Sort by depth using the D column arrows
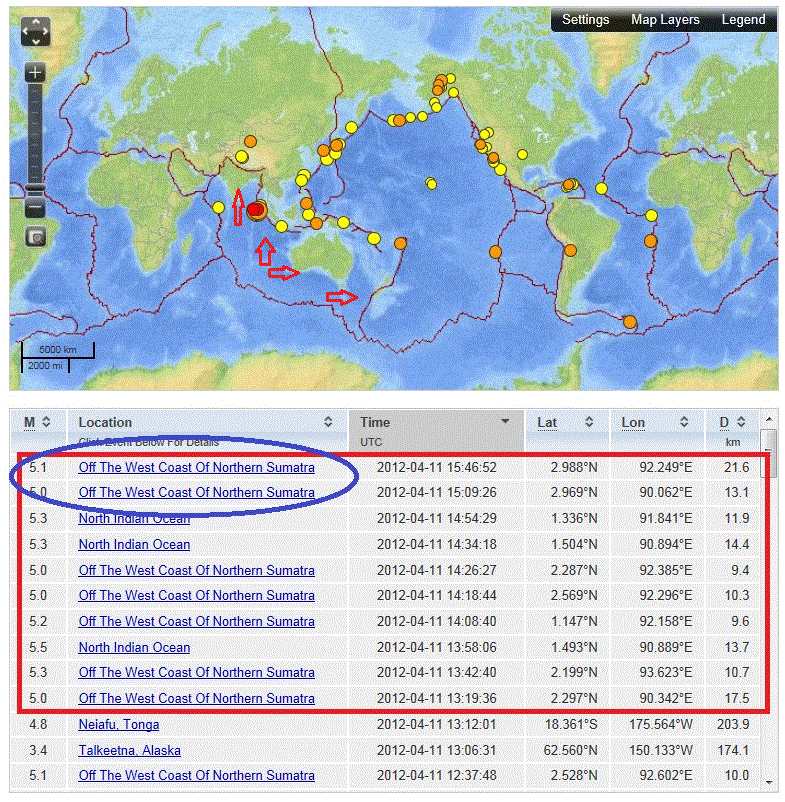Viewport: 785px width, 802px height. [743, 423]
